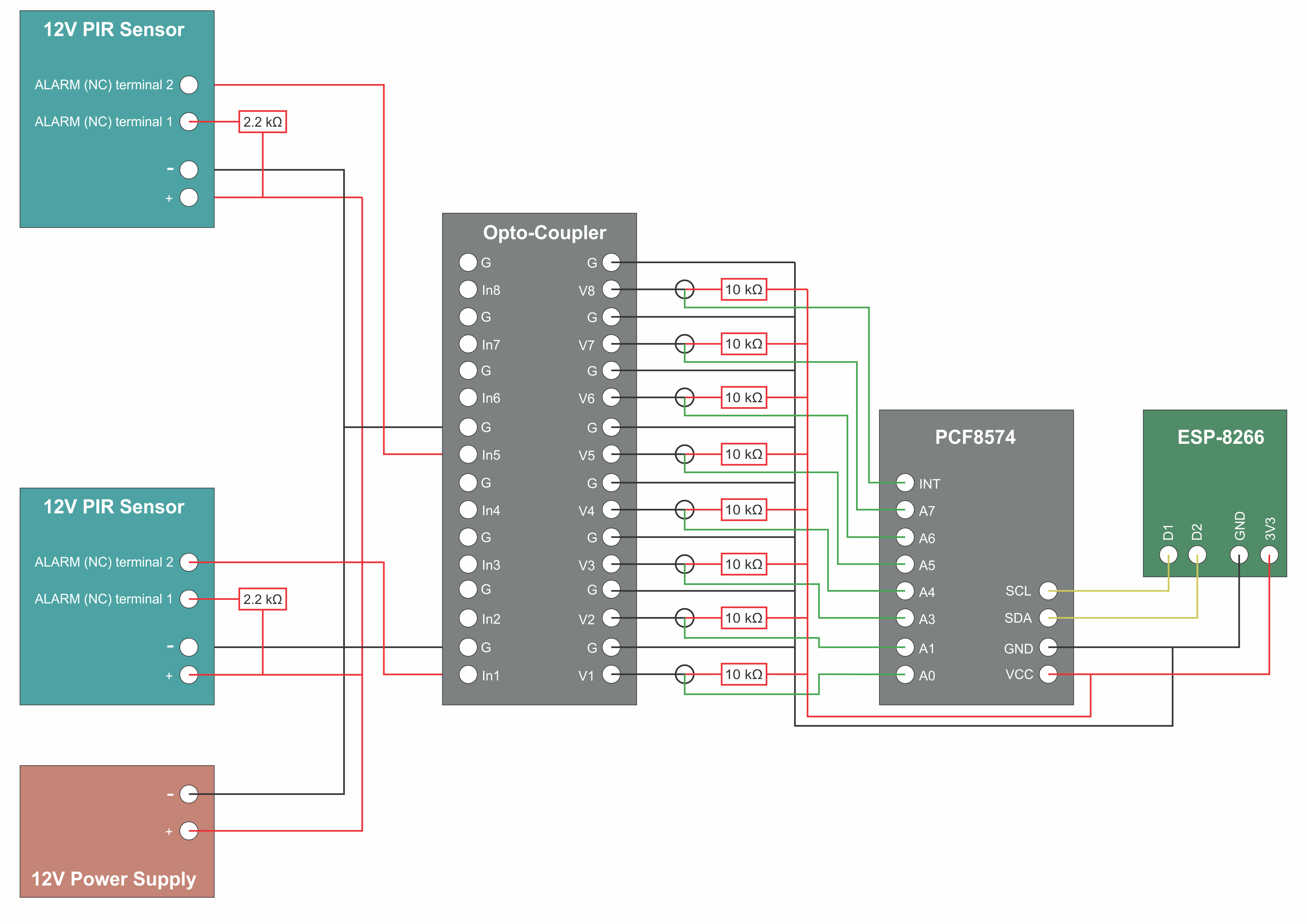Click the 10 kΩ resistor on V6 line

click(744, 397)
